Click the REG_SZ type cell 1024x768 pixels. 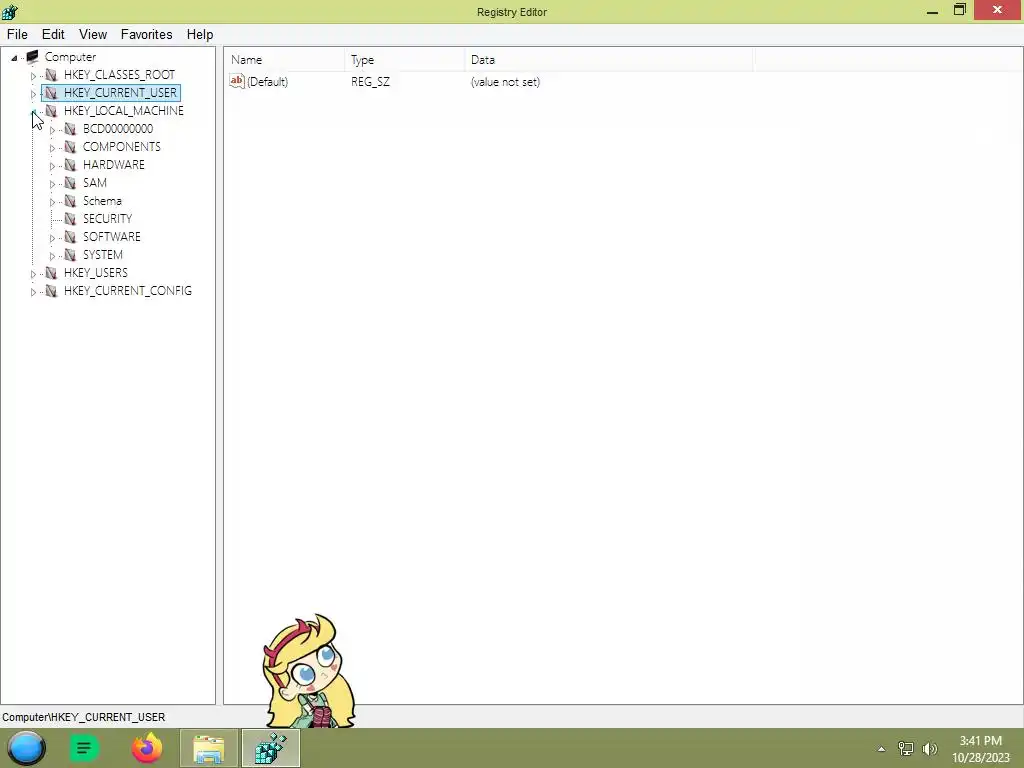[370, 82]
